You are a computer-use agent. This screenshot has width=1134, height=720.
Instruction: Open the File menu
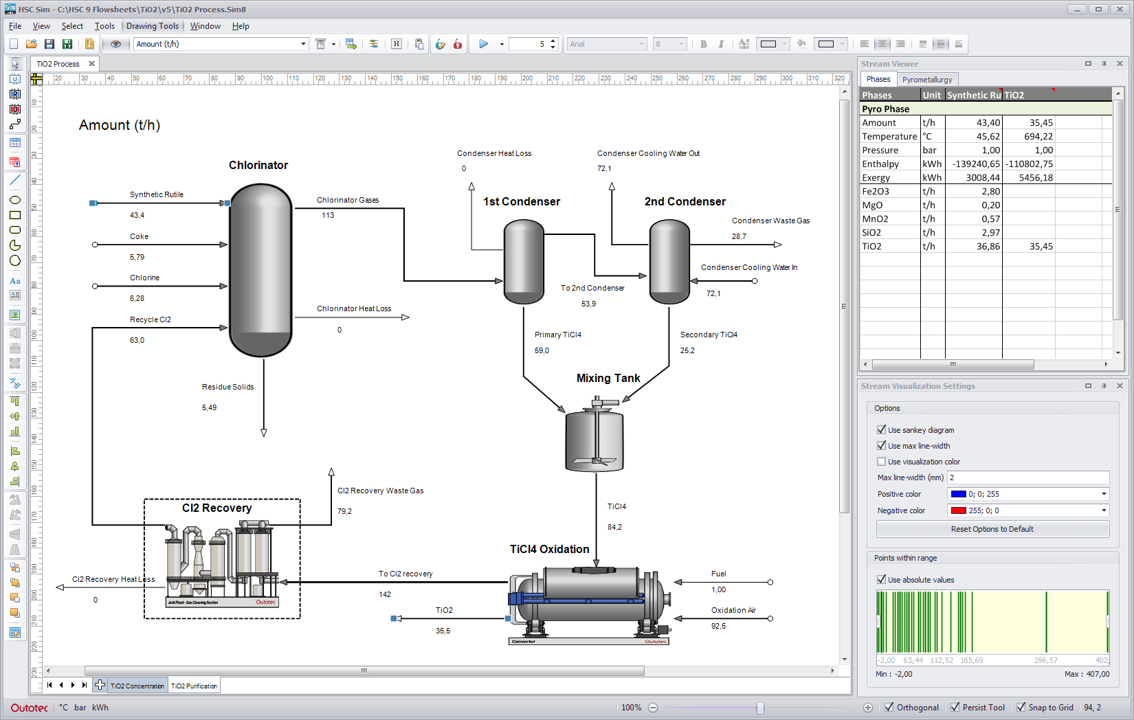tap(15, 26)
